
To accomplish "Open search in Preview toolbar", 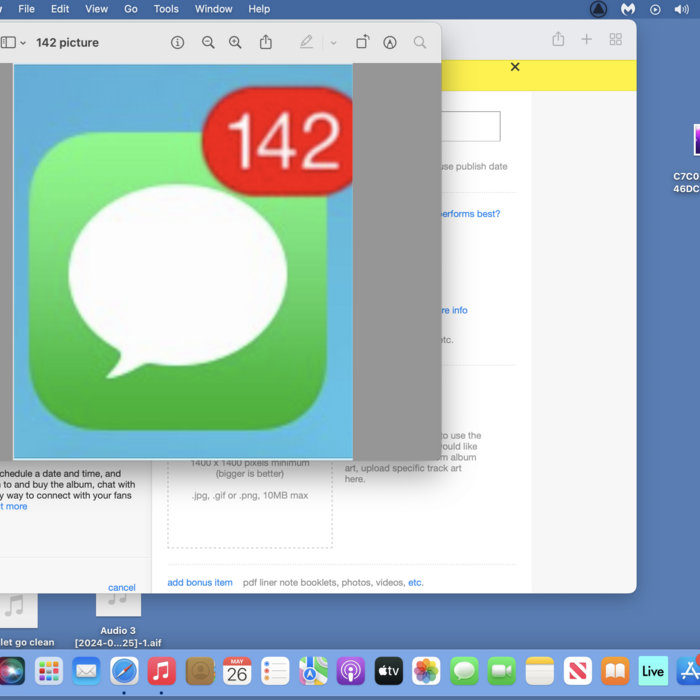I will (x=420, y=42).
